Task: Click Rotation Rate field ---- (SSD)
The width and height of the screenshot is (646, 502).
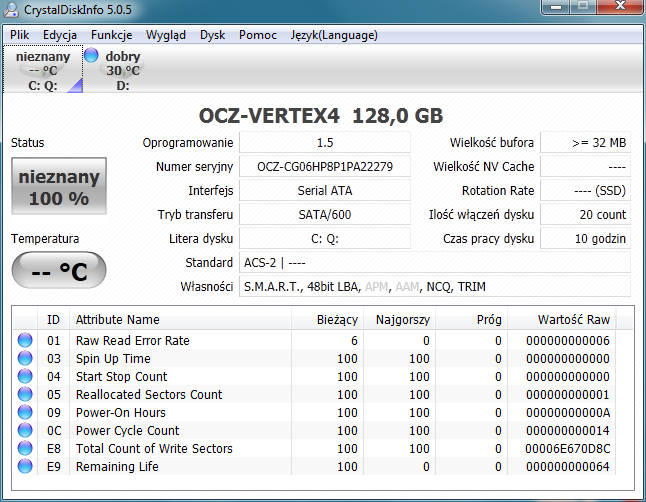Action: click(585, 190)
